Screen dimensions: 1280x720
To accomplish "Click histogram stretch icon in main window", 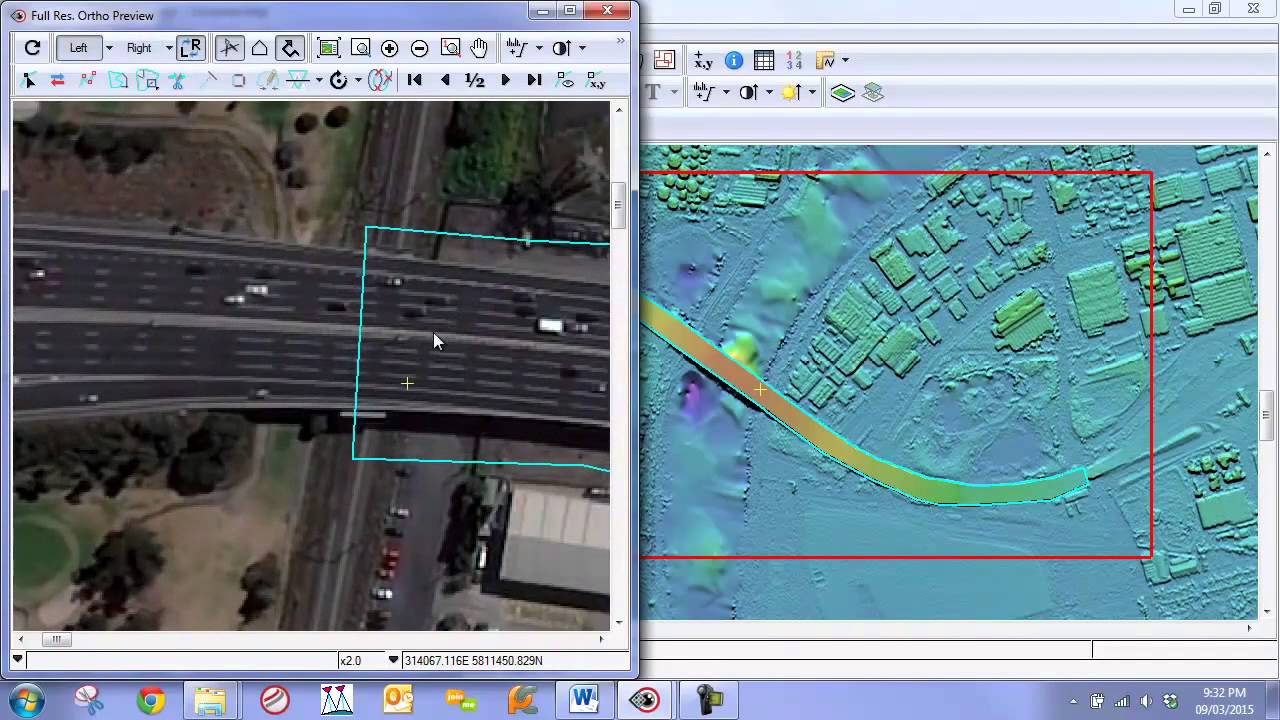I will click(705, 92).
